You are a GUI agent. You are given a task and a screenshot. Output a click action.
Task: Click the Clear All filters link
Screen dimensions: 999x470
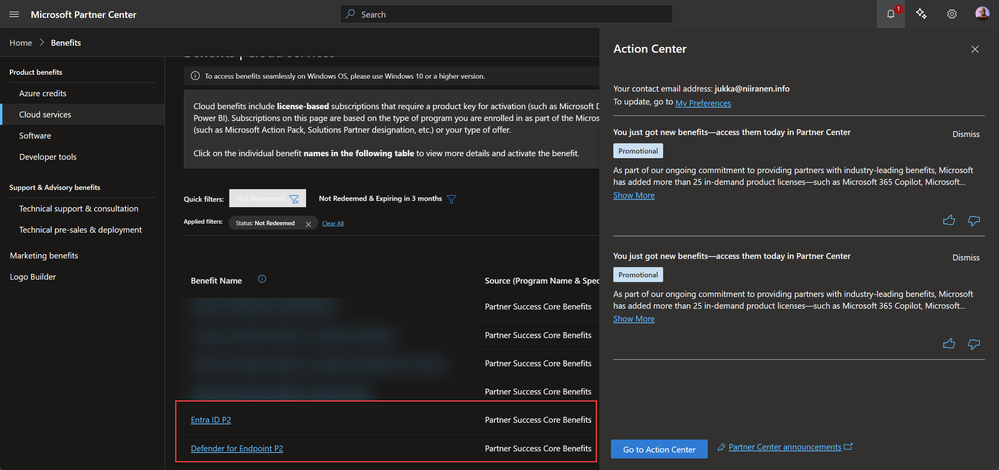333,224
